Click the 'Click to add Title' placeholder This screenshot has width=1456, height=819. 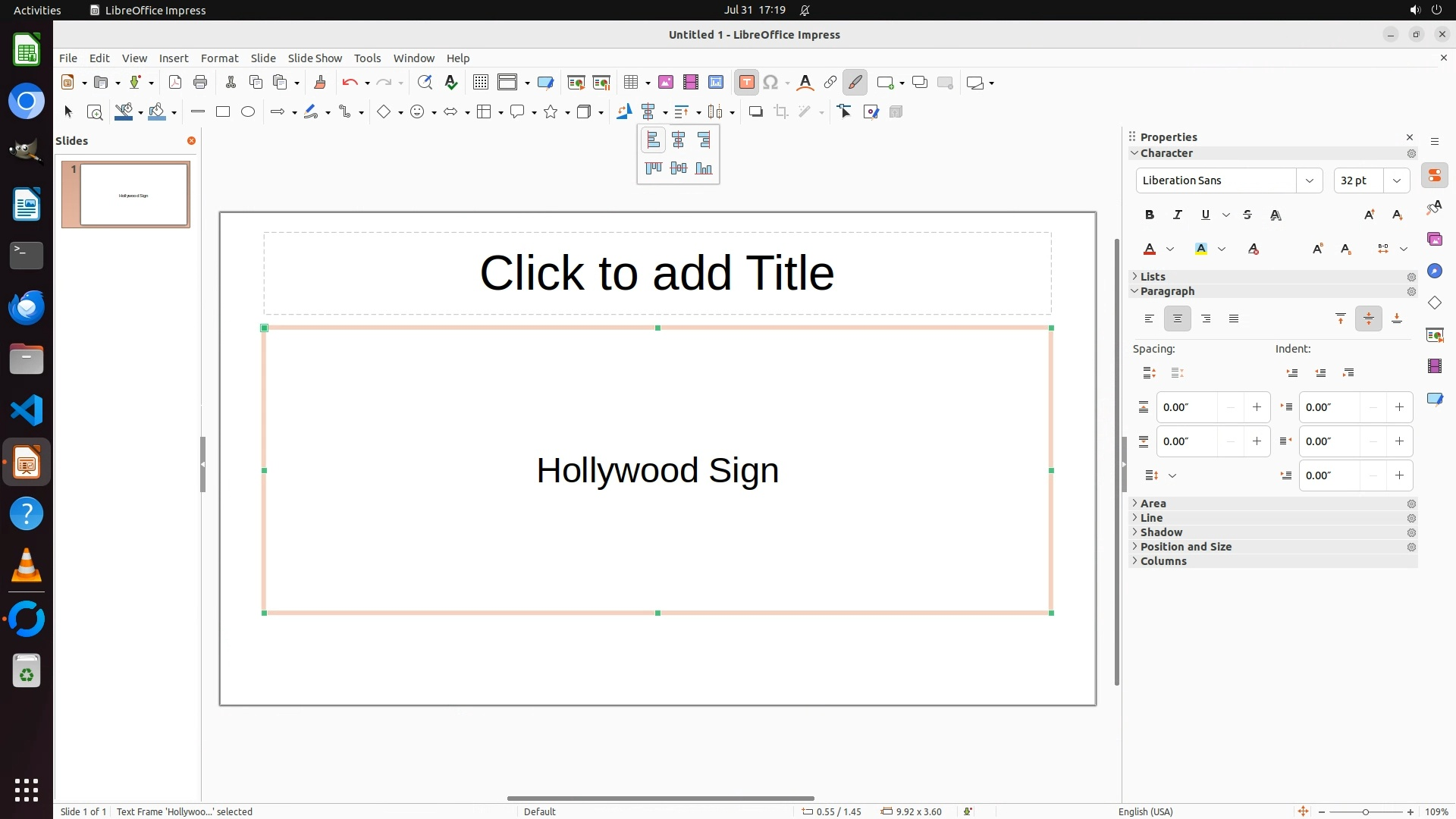click(x=657, y=273)
